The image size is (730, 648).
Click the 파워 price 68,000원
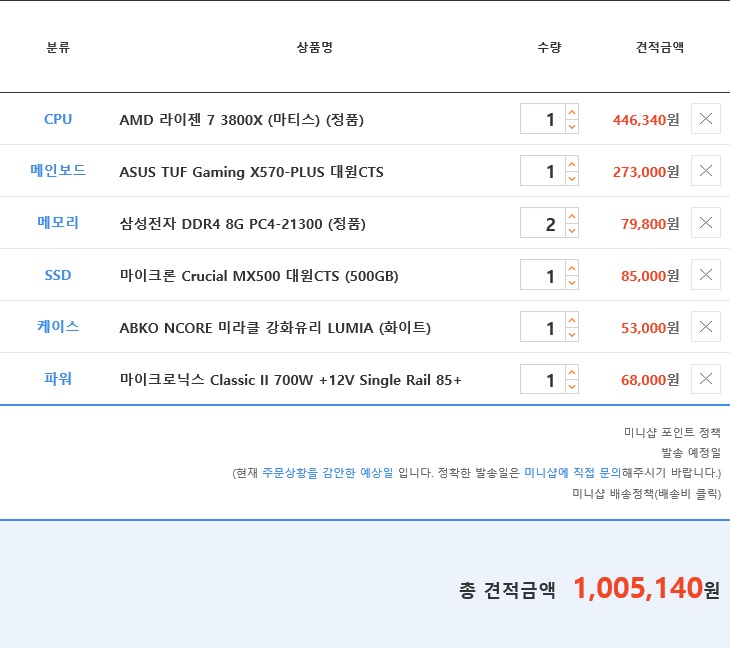650,380
